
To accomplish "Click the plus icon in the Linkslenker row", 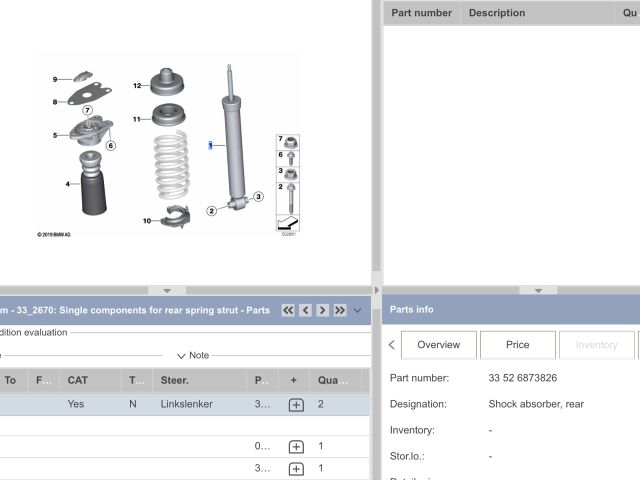I will click(x=296, y=405).
